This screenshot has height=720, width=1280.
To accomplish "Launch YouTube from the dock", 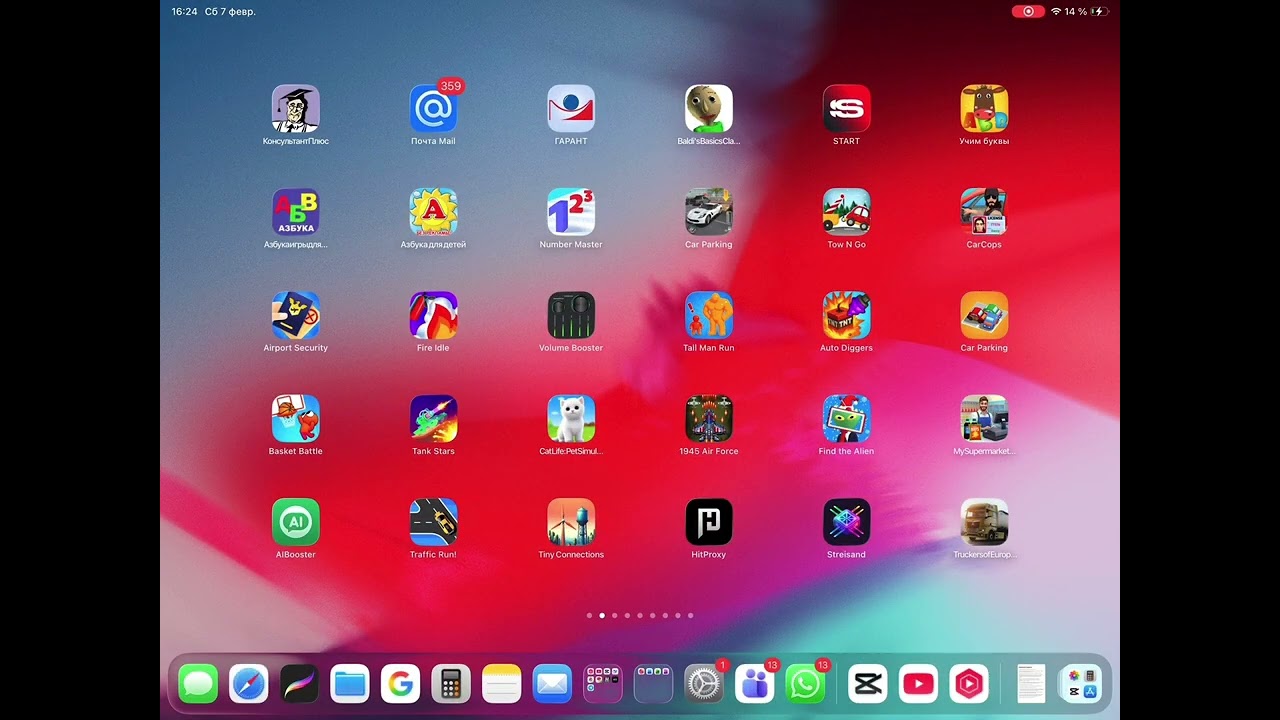I will click(918, 684).
